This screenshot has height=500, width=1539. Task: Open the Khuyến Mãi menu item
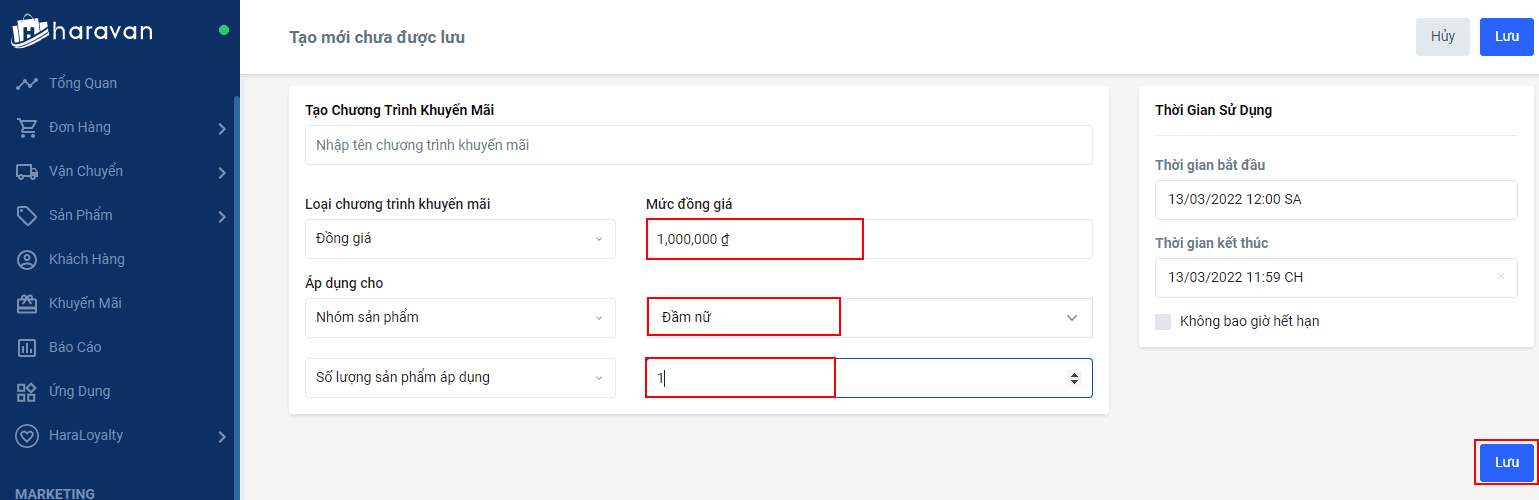click(x=85, y=303)
